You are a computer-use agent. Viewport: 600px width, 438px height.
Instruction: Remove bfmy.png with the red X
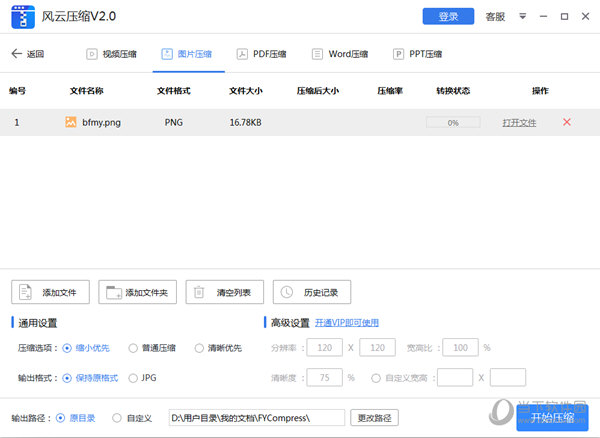(567, 122)
